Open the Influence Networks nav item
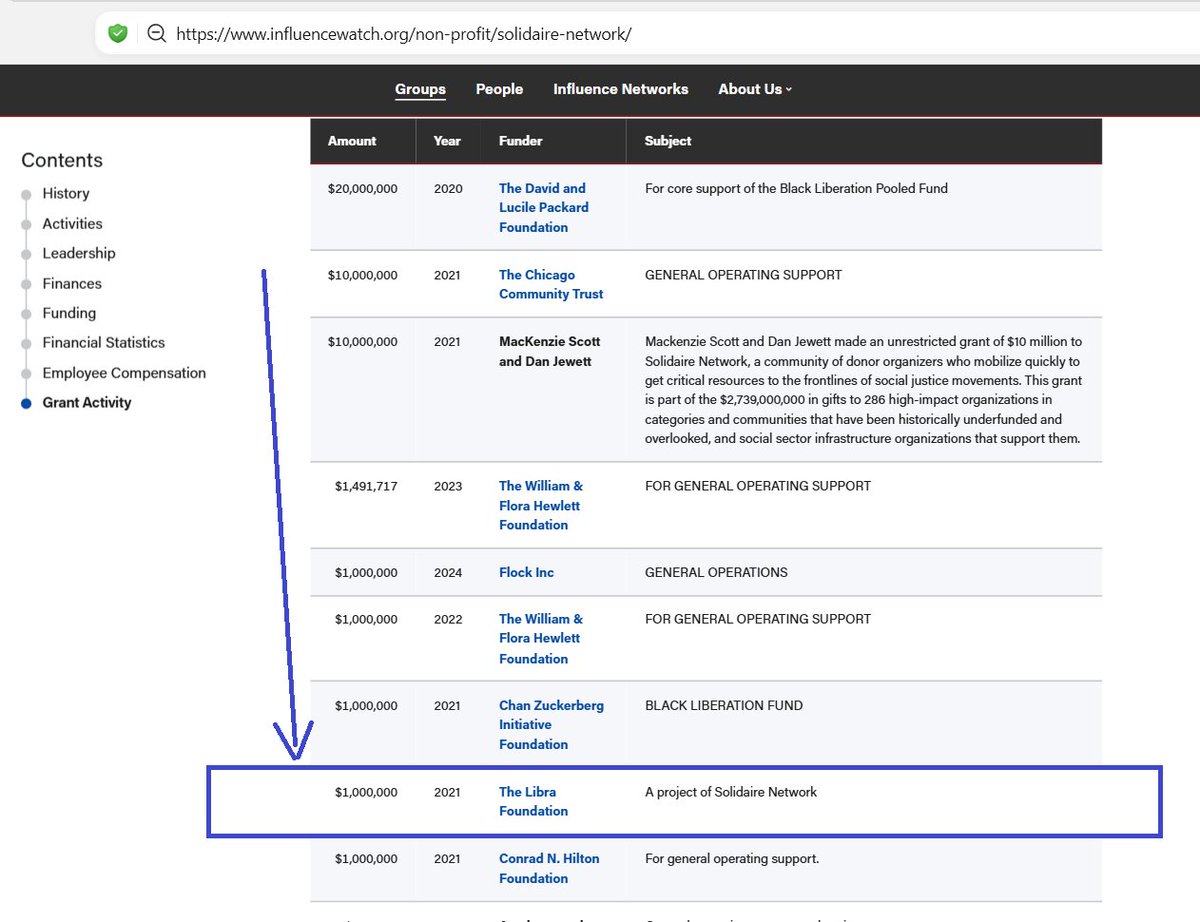The image size is (1200, 922). [x=621, y=89]
